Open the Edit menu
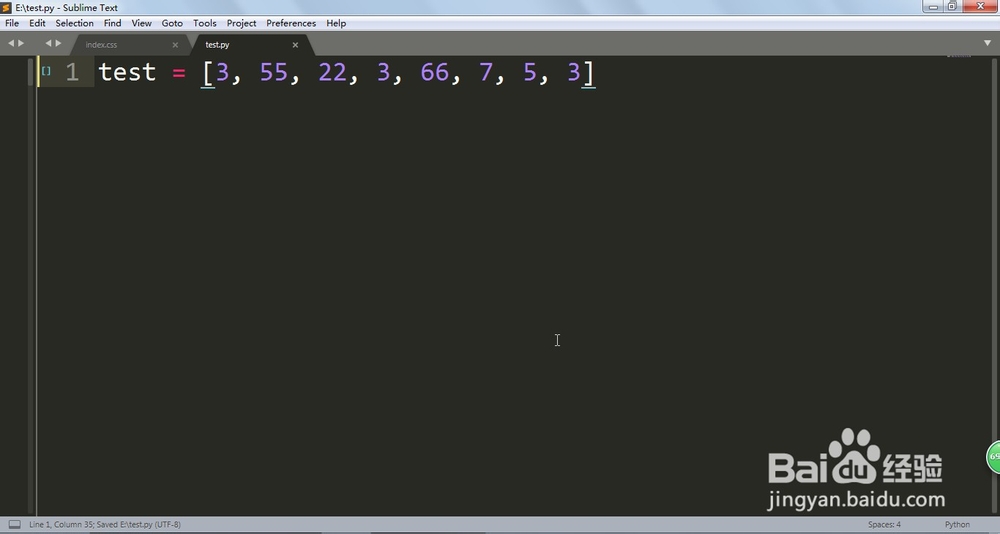Screen dimensions: 1000x534 (x=37, y=23)
